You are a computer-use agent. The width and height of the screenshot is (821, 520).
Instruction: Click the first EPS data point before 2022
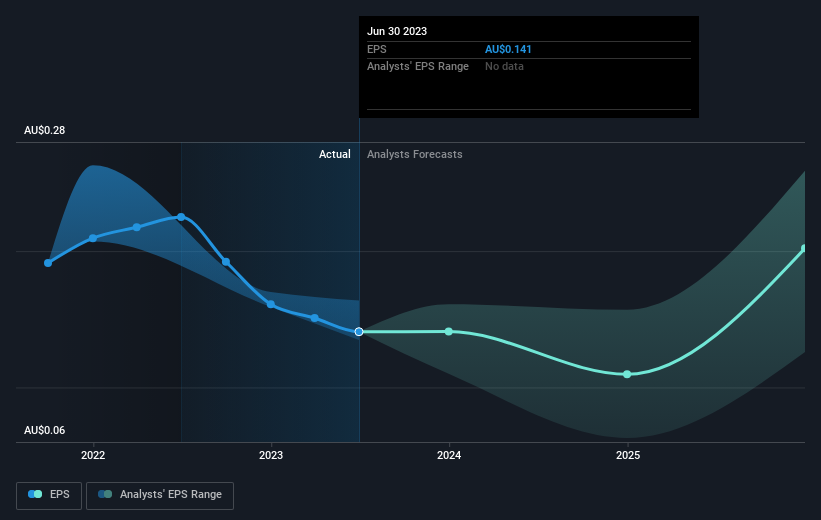pyautogui.click(x=48, y=263)
